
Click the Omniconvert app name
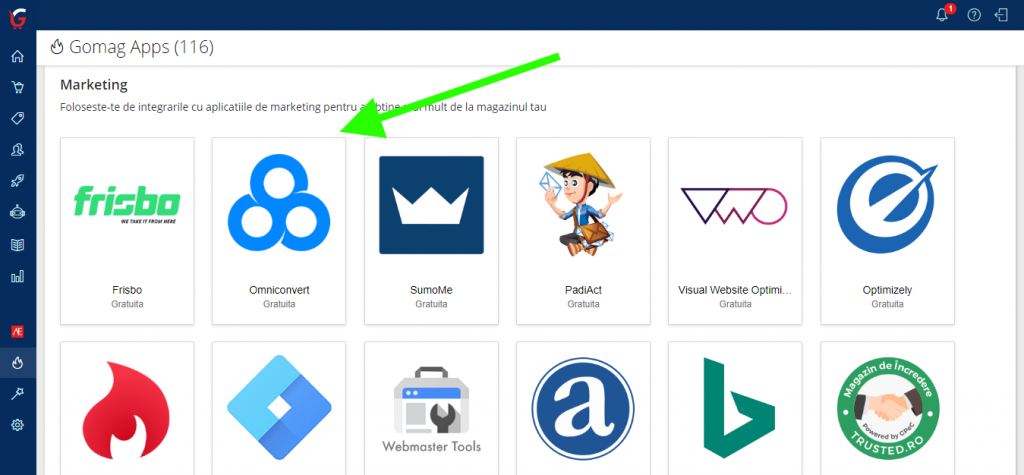click(x=279, y=290)
